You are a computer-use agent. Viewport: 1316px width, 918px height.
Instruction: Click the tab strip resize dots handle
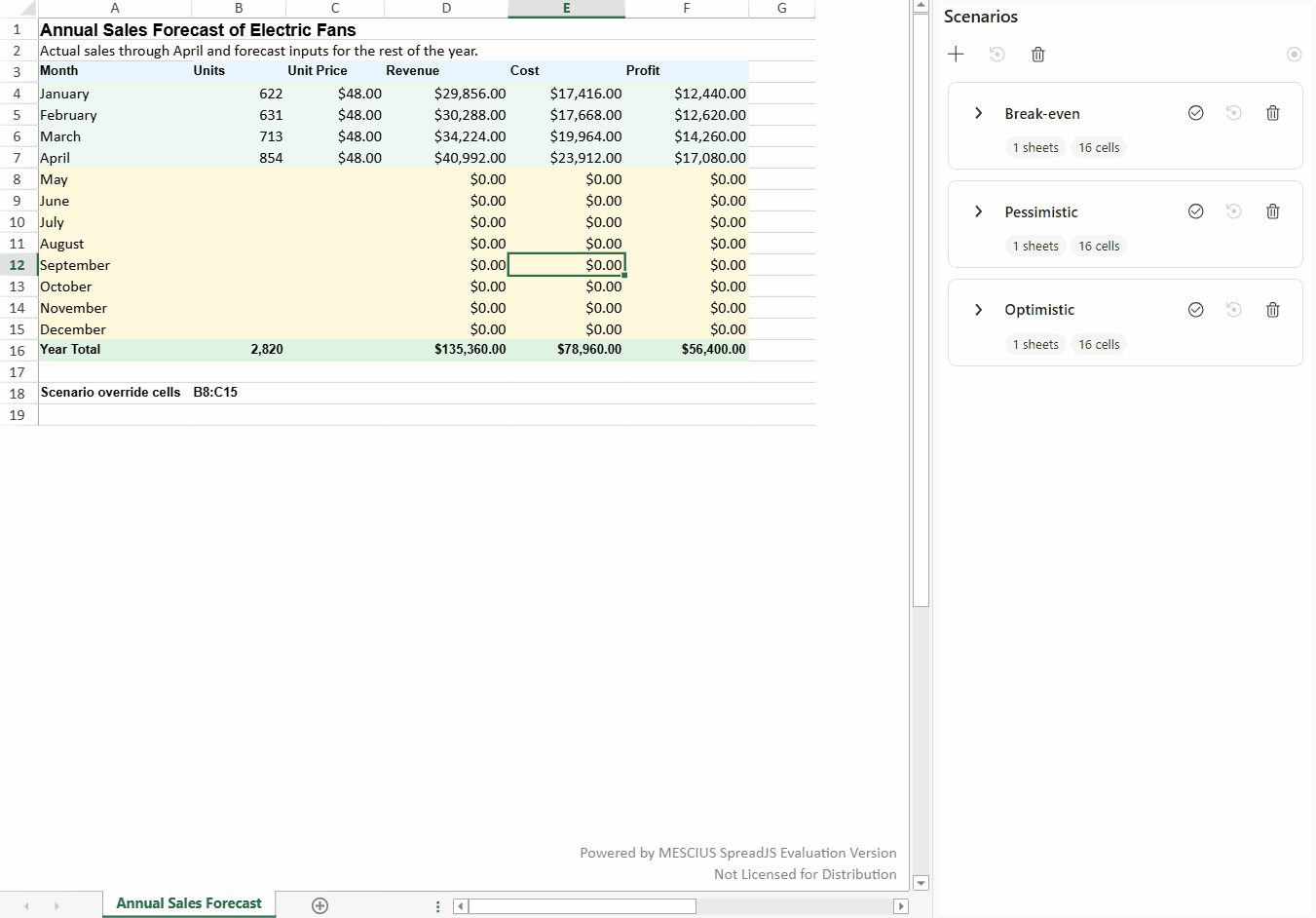[x=437, y=906]
